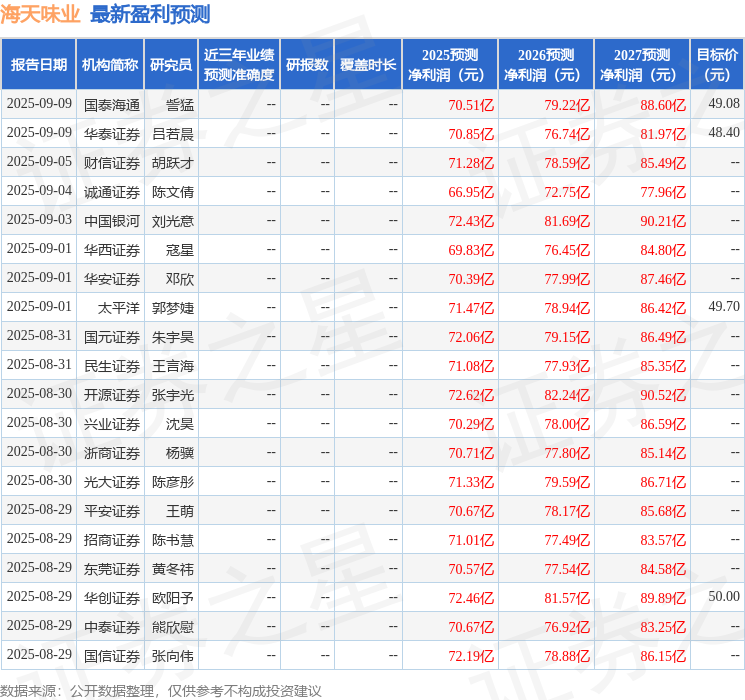Click researcher name 訾猛
The image size is (745, 700).
[180, 105]
